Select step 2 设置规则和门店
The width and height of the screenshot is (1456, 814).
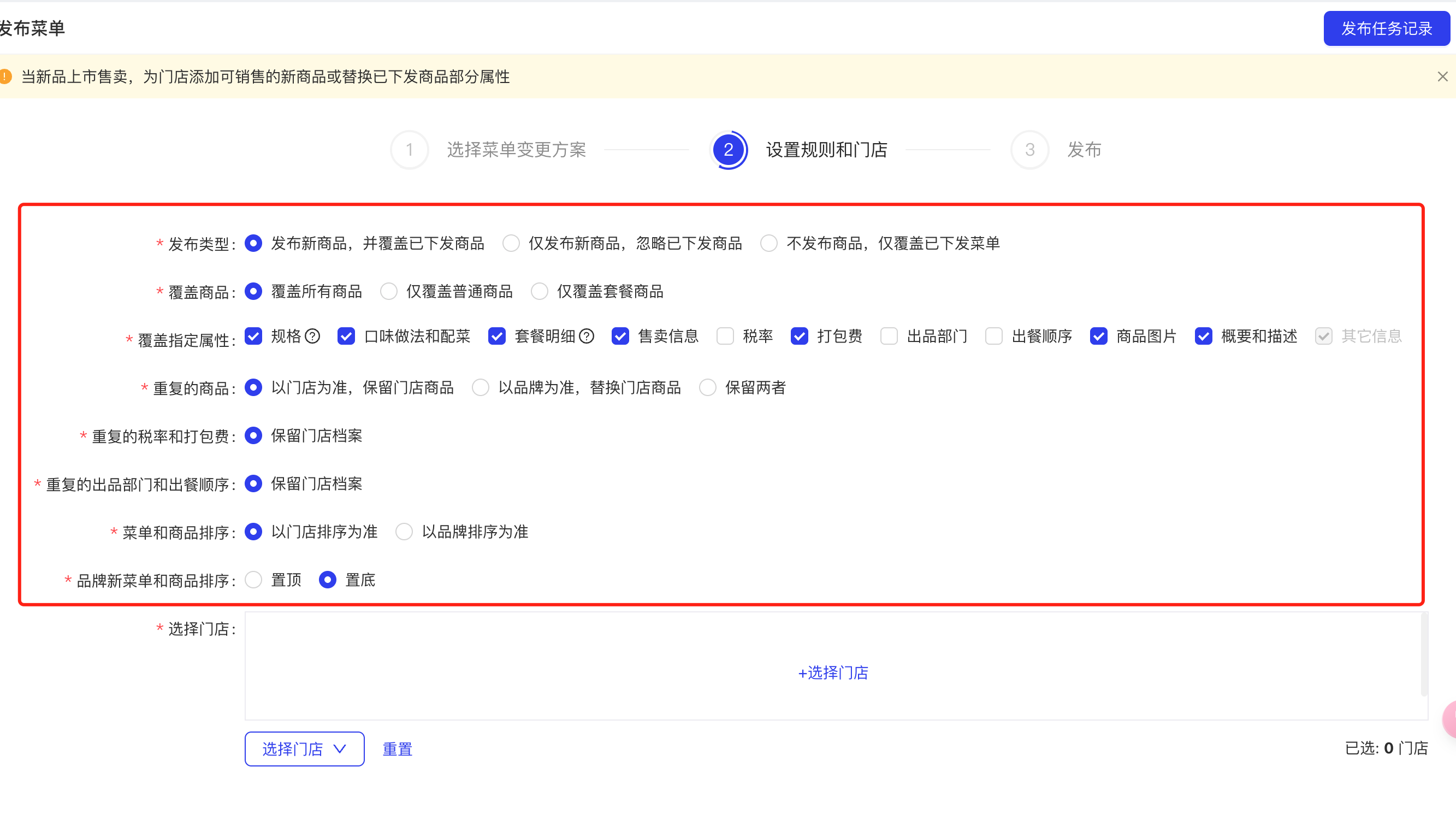click(798, 150)
